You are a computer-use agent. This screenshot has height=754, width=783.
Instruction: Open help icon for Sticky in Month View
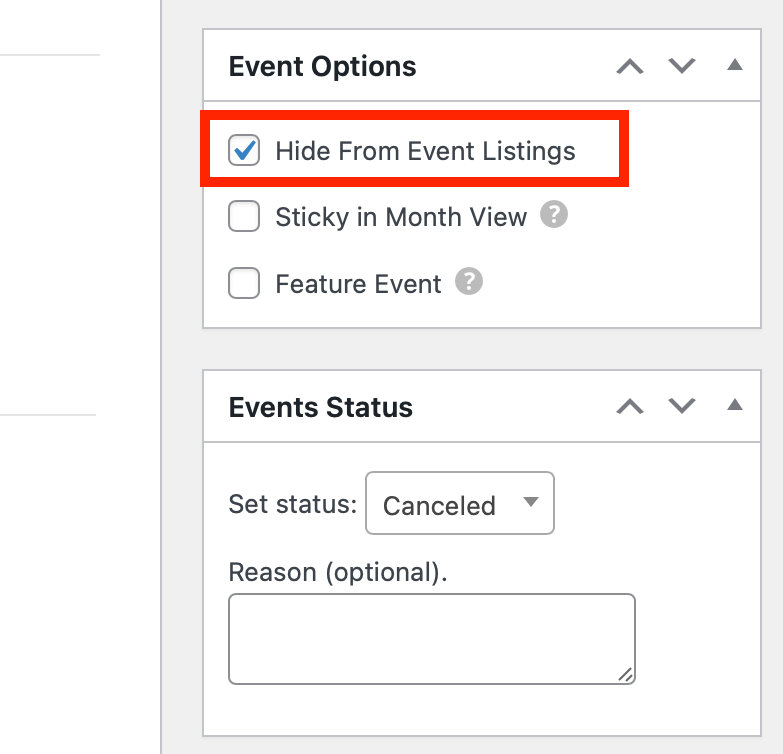point(554,215)
